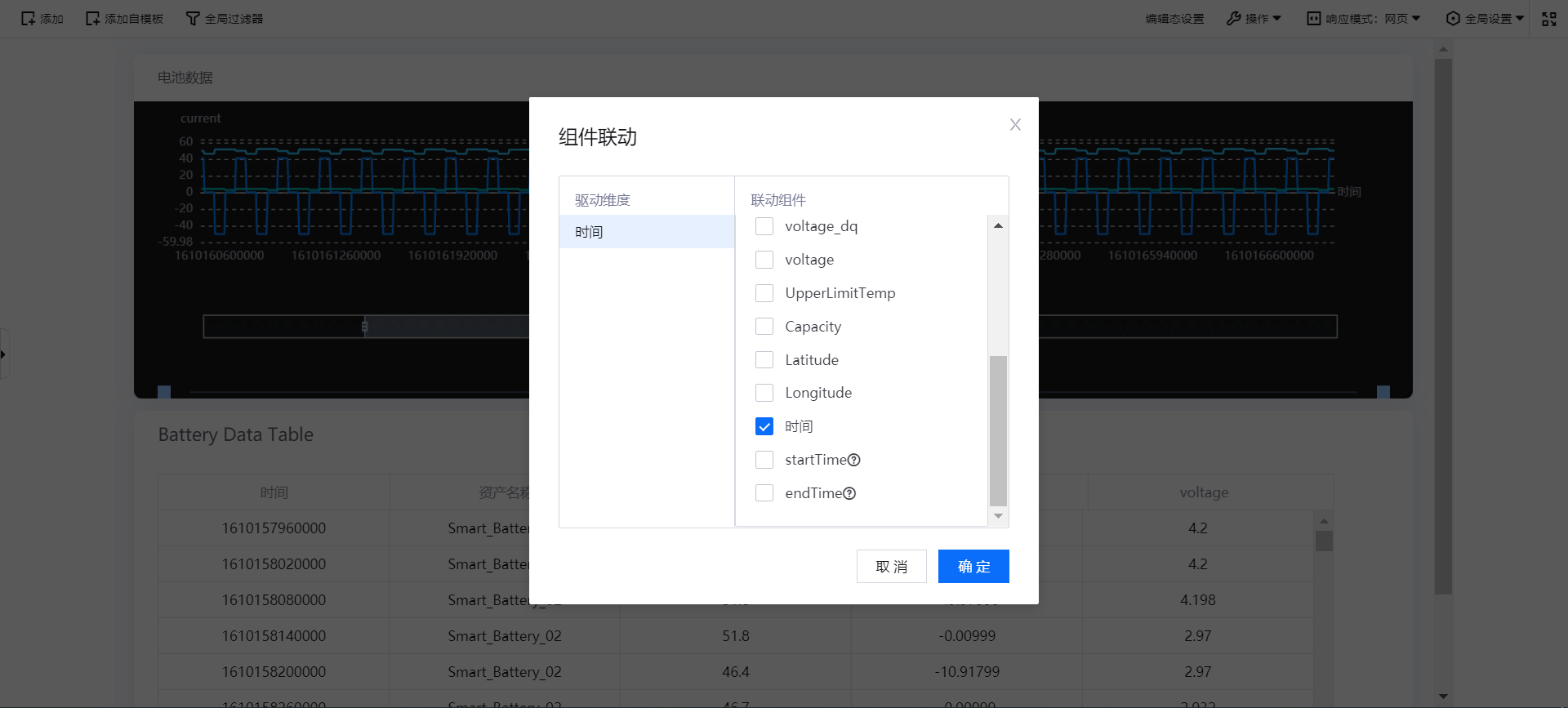The image size is (1568, 708).
Task: Click the 确定 confirm button
Action: pyautogui.click(x=973, y=566)
